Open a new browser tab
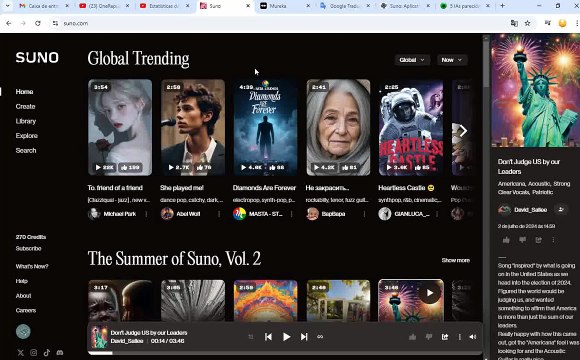 point(502,6)
